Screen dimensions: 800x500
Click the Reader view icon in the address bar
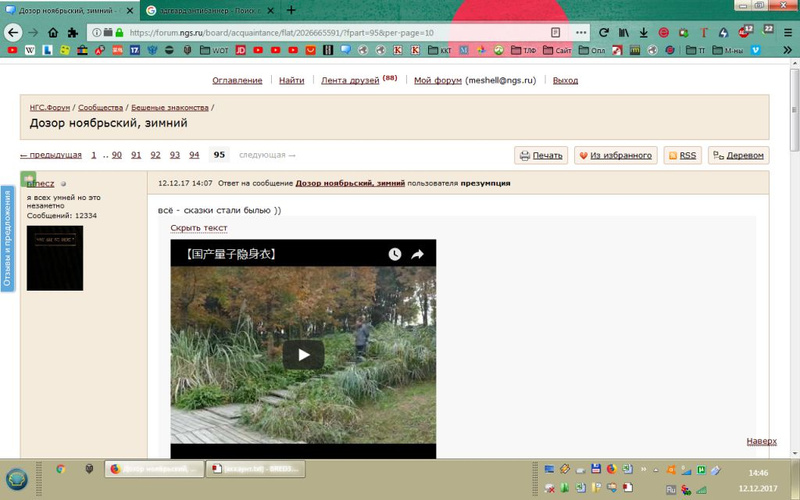(556, 32)
